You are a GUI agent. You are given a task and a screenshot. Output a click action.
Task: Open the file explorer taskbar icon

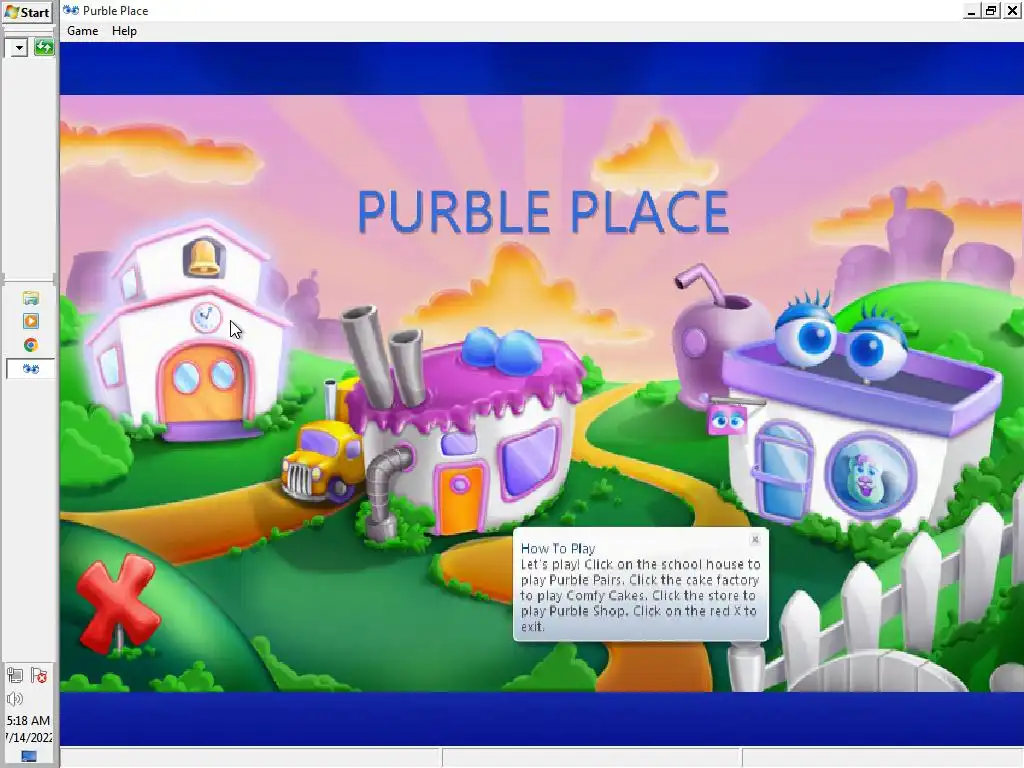tap(31, 298)
